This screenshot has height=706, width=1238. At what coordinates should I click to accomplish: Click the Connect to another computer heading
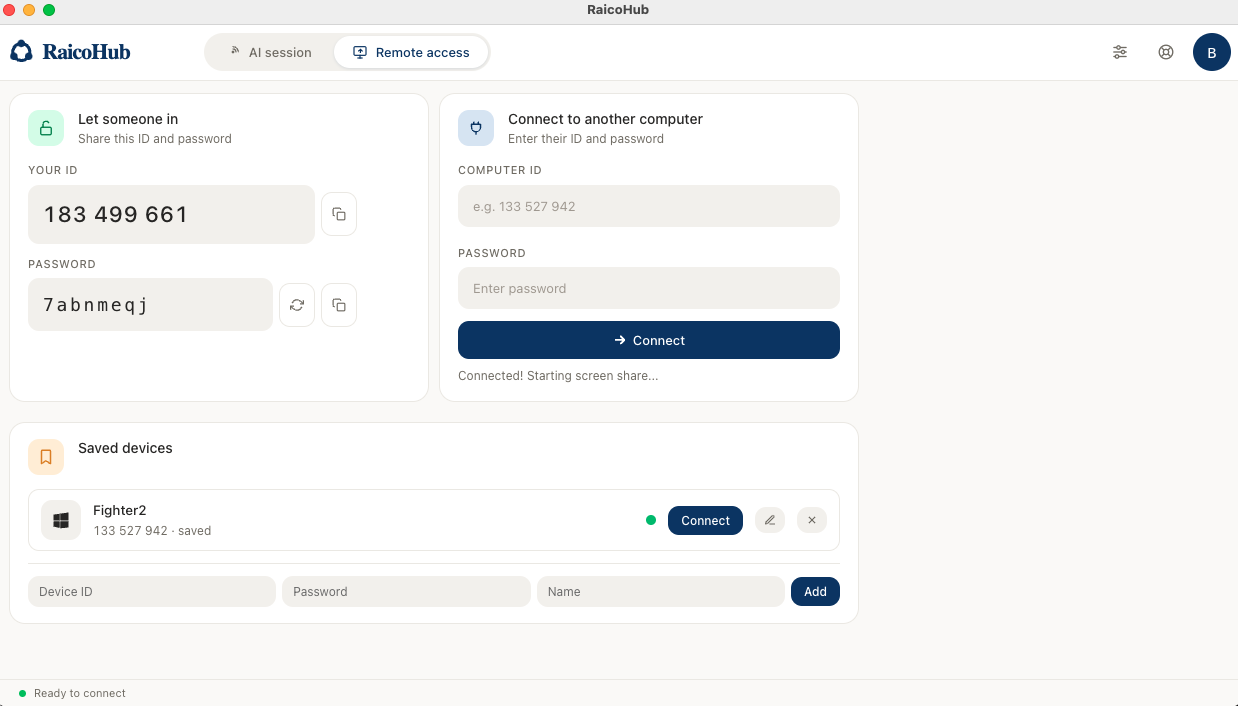click(x=605, y=119)
